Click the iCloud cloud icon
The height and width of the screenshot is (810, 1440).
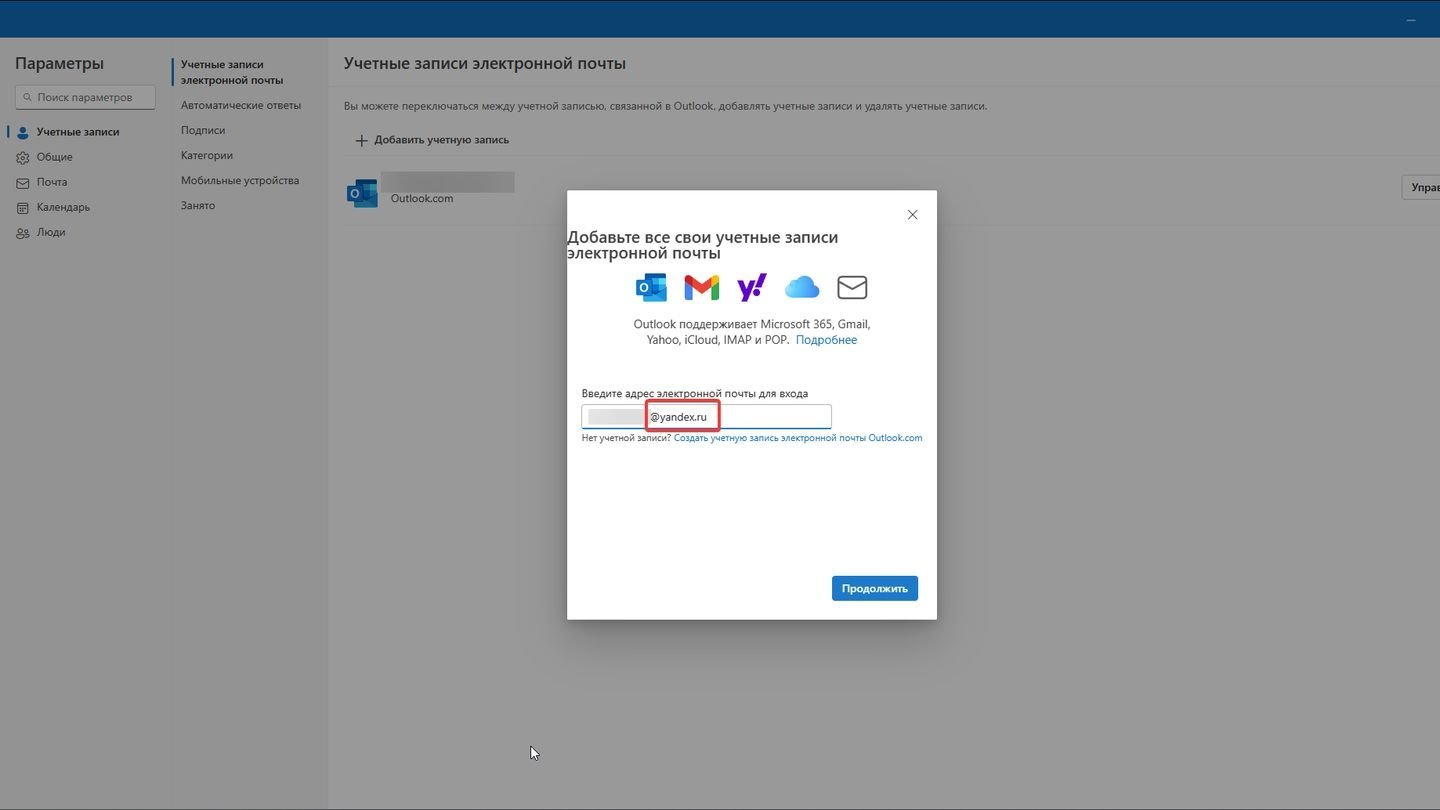pos(802,288)
